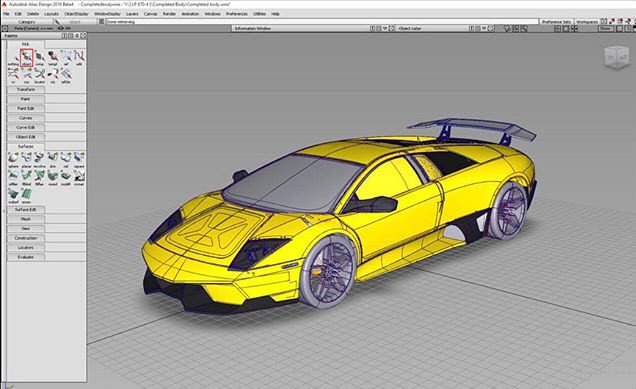Expand the Surface Edit palette shelf
The width and height of the screenshot is (636, 389).
26,210
